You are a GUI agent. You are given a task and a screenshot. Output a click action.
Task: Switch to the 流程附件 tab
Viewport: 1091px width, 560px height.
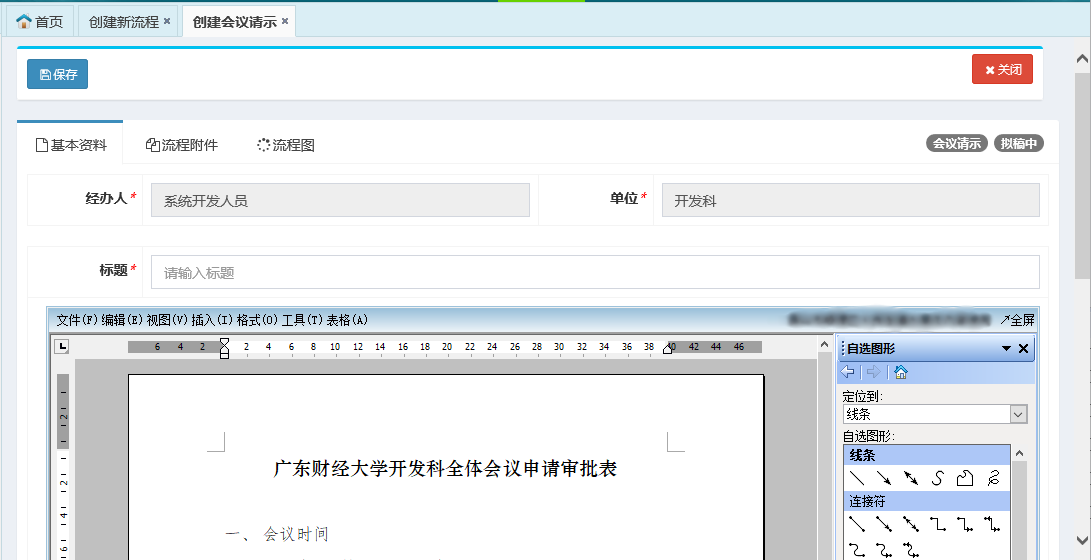182,145
